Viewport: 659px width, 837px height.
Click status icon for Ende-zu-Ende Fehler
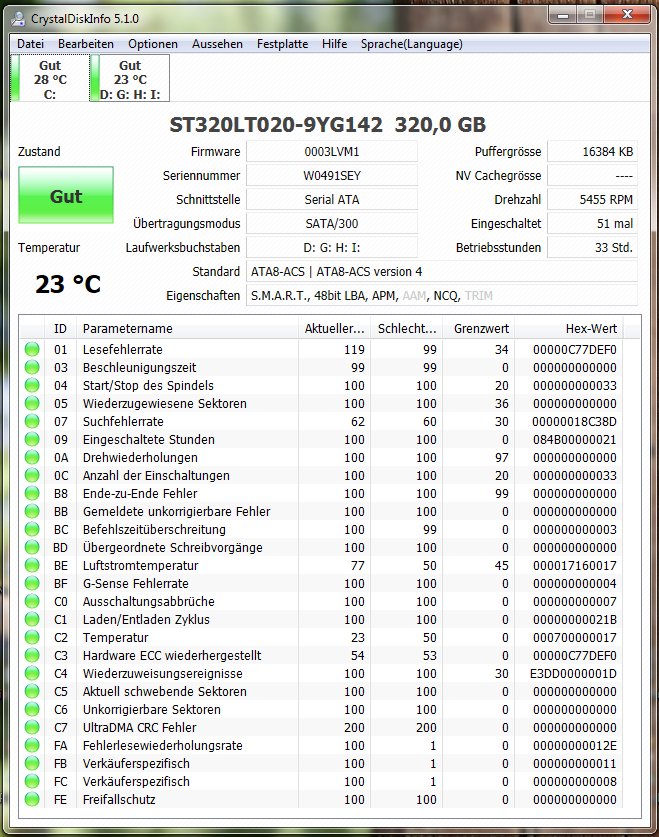32,494
